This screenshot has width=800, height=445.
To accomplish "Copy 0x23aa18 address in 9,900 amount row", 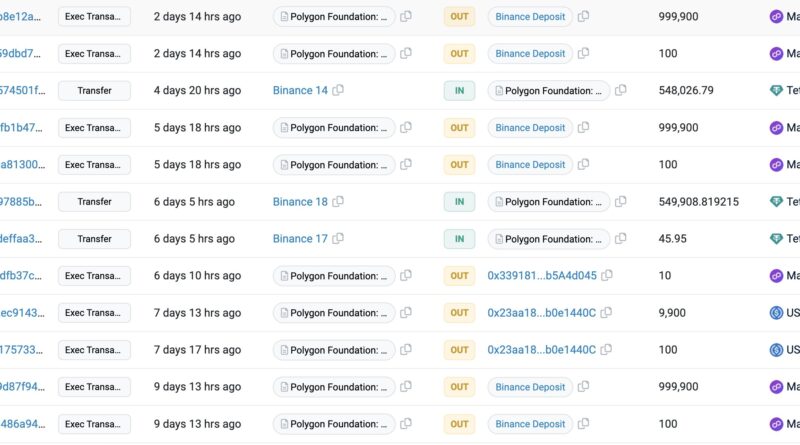I will [x=606, y=313].
